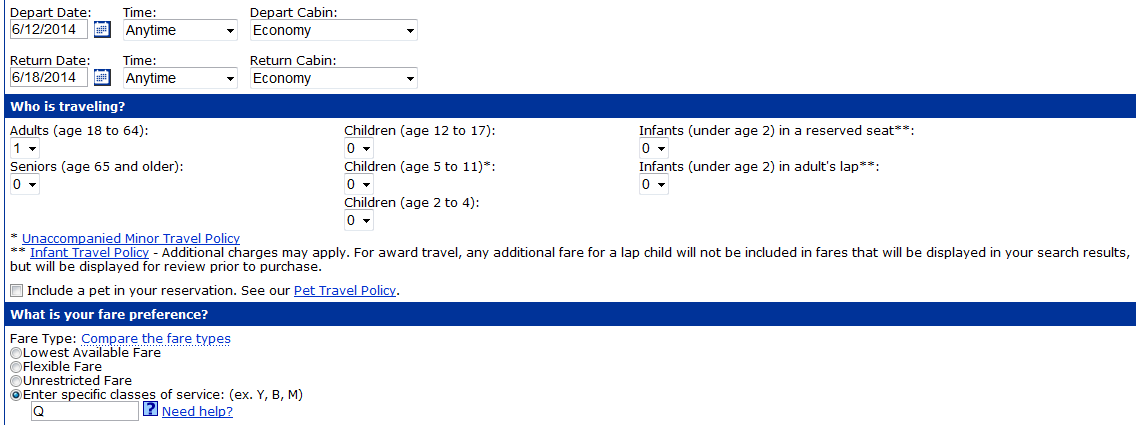1136x425 pixels.
Task: Click the blue question mark help icon
Action: click(150, 410)
